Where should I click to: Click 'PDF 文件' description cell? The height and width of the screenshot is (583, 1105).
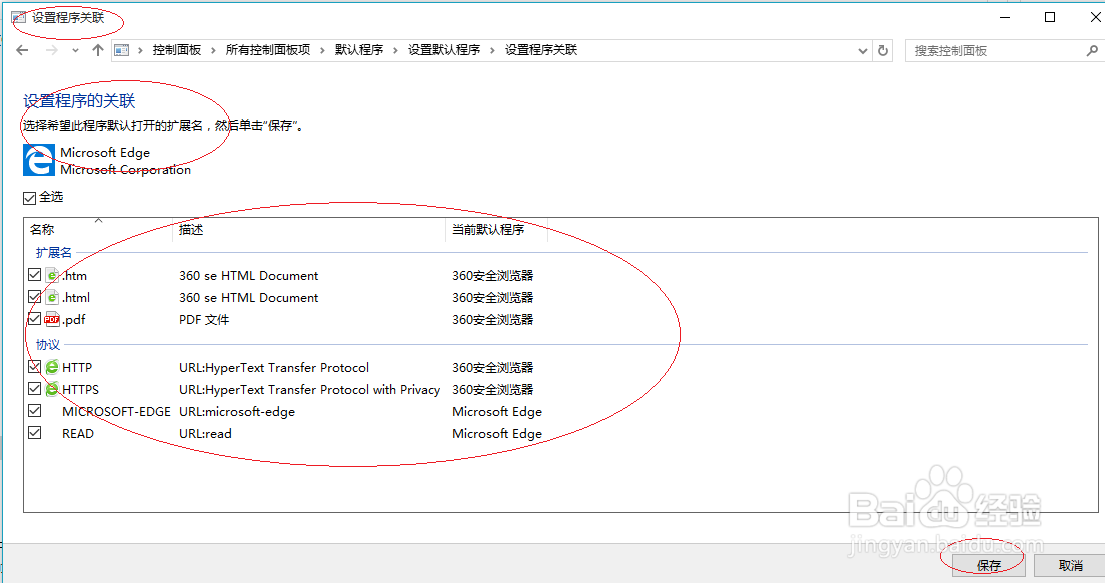coord(204,320)
